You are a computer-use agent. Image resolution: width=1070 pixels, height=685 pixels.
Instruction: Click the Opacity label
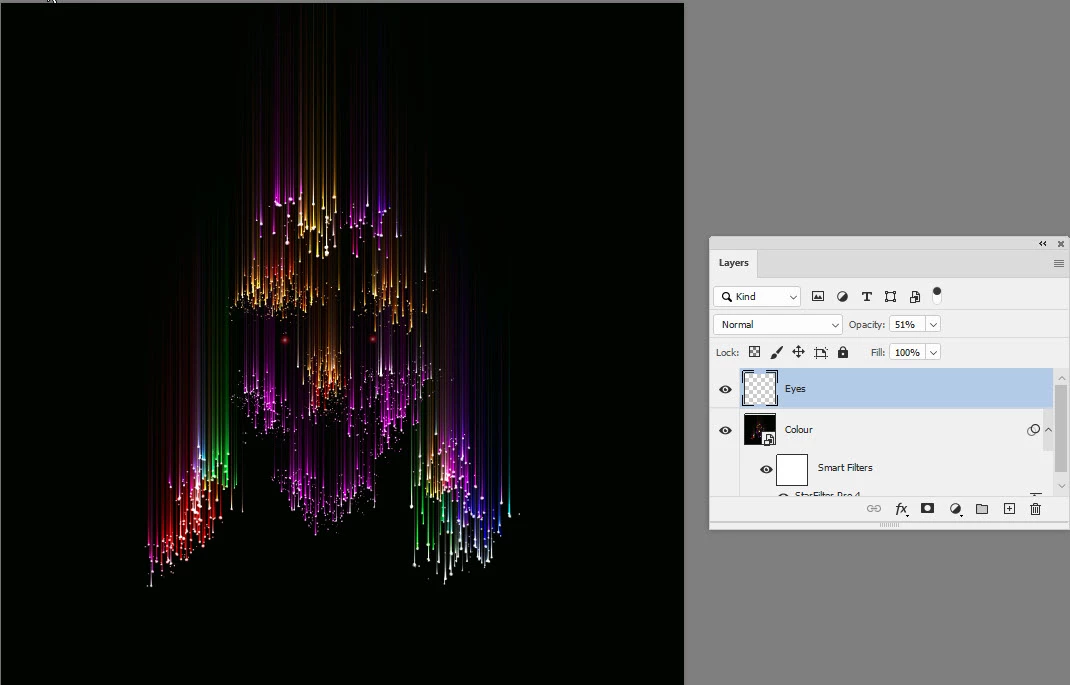[867, 325]
